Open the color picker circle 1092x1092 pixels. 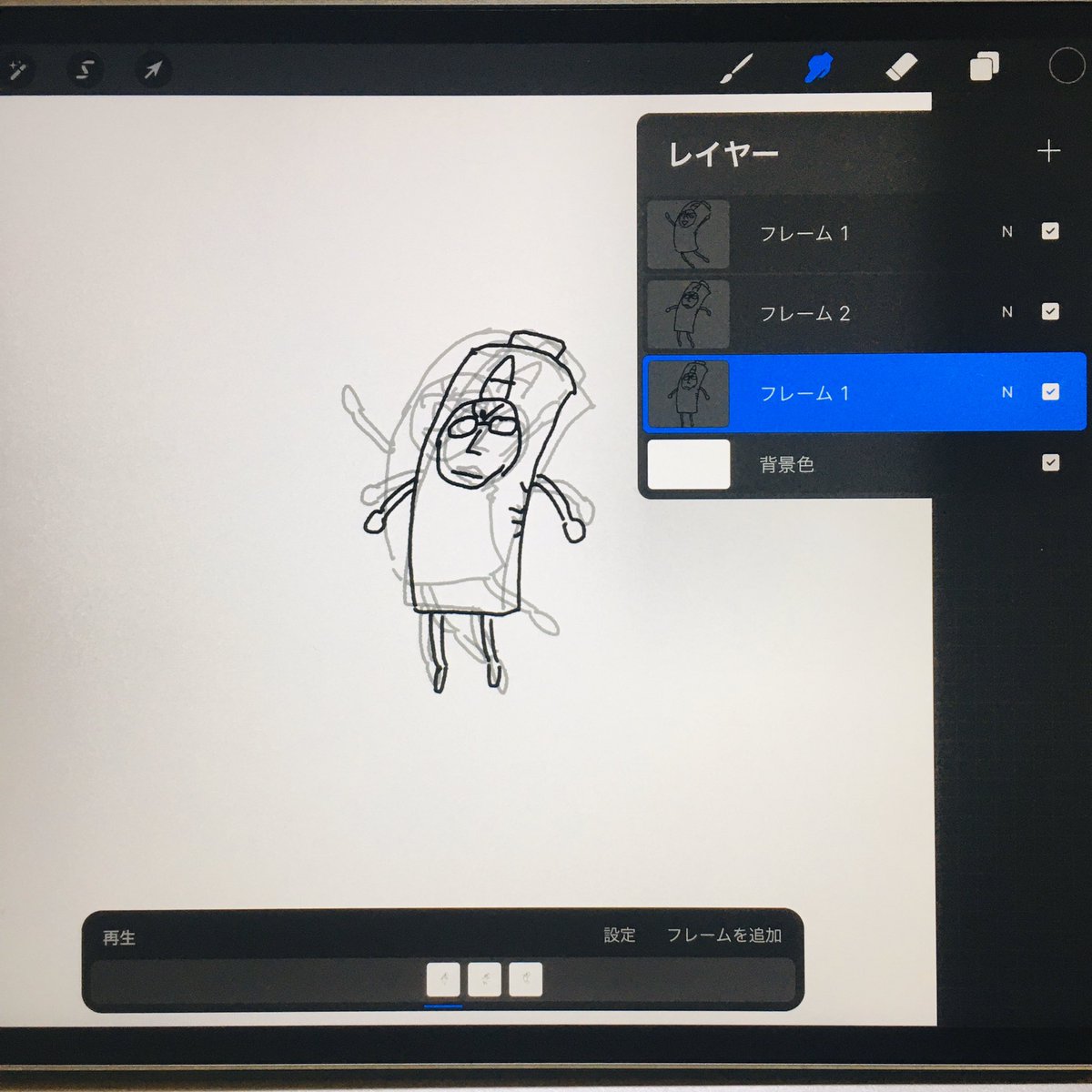tap(1066, 66)
